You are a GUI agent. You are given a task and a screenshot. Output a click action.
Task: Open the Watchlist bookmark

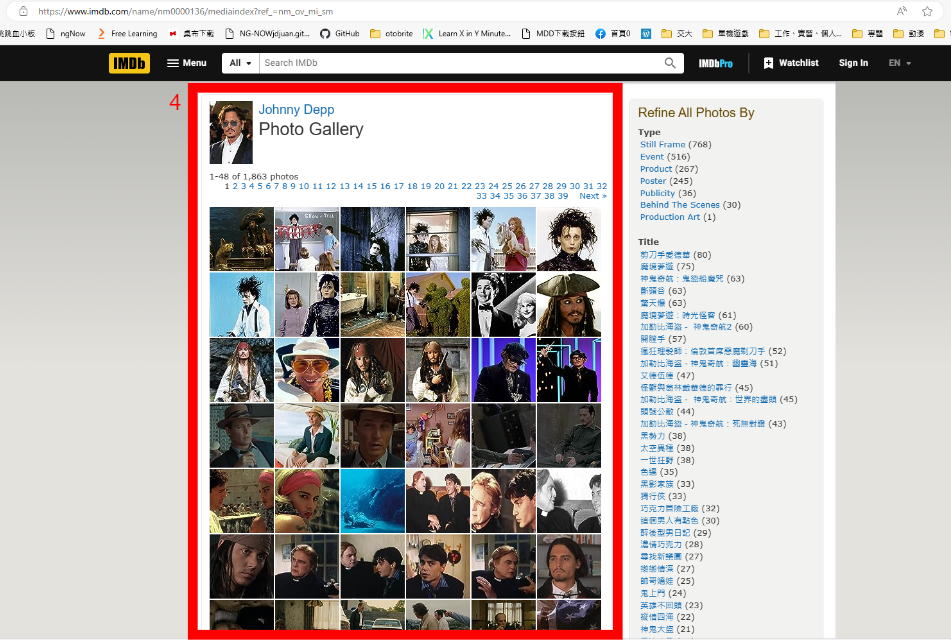pos(791,63)
